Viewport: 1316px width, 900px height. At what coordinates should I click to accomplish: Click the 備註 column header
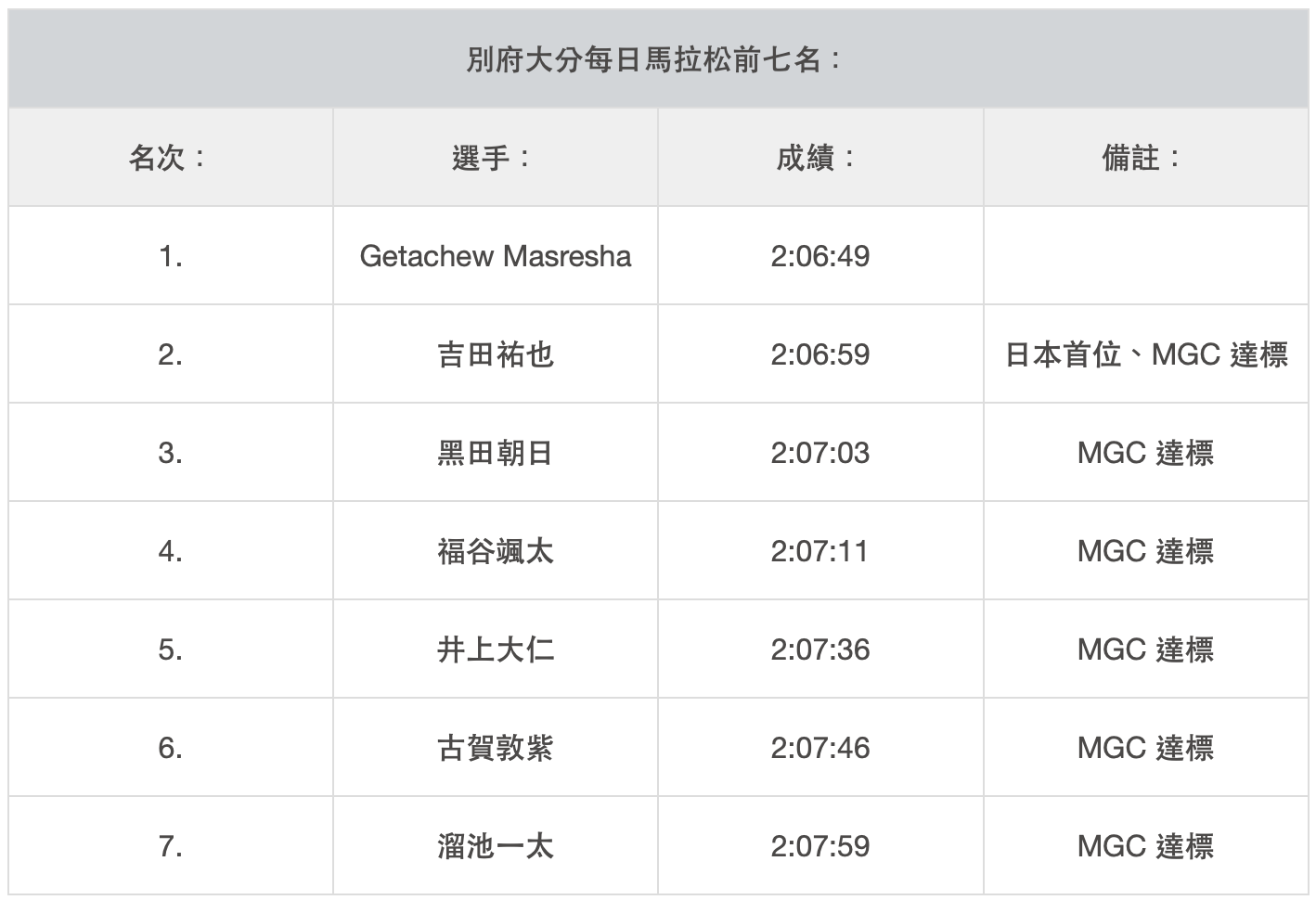[1144, 158]
